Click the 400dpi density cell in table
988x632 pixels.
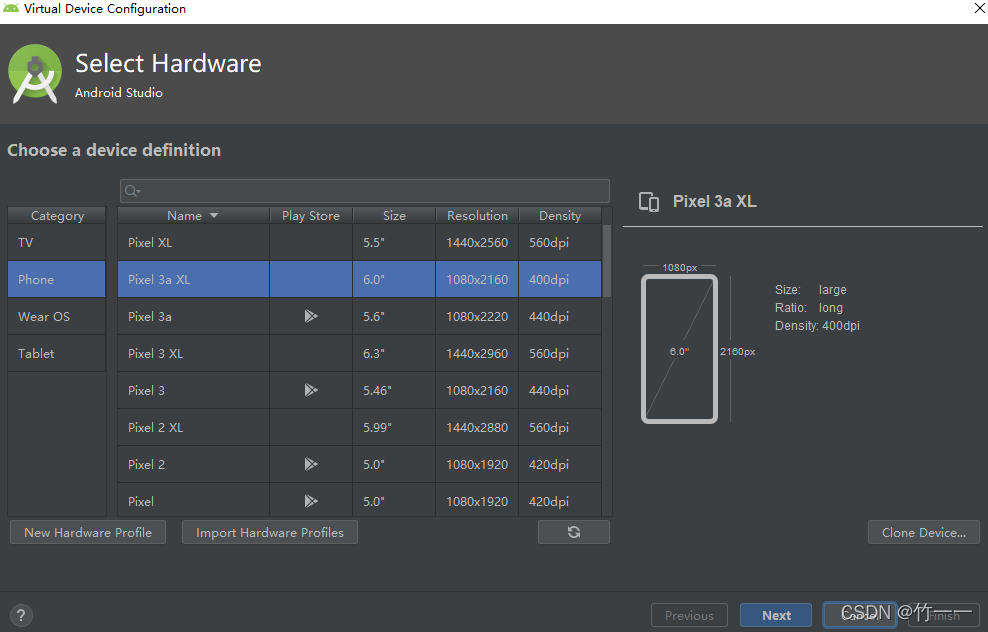pyautogui.click(x=560, y=279)
